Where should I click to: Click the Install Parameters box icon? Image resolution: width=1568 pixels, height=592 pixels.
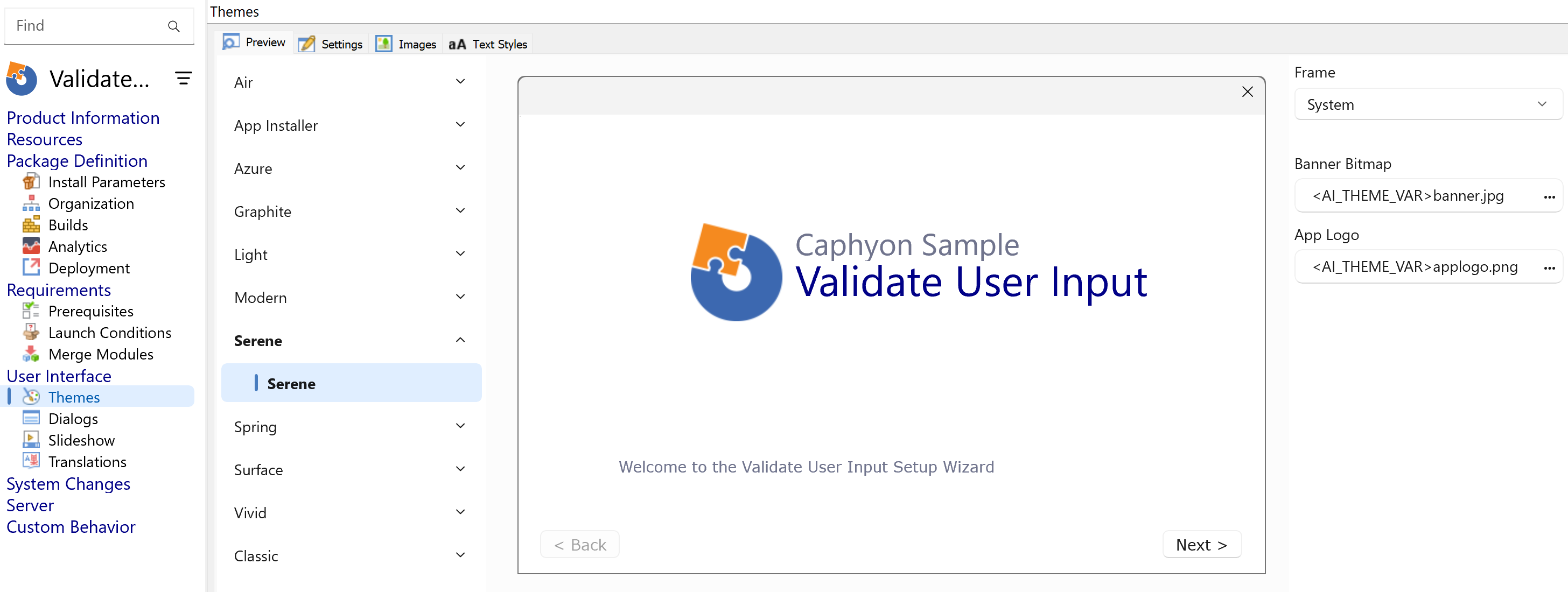pos(31,181)
